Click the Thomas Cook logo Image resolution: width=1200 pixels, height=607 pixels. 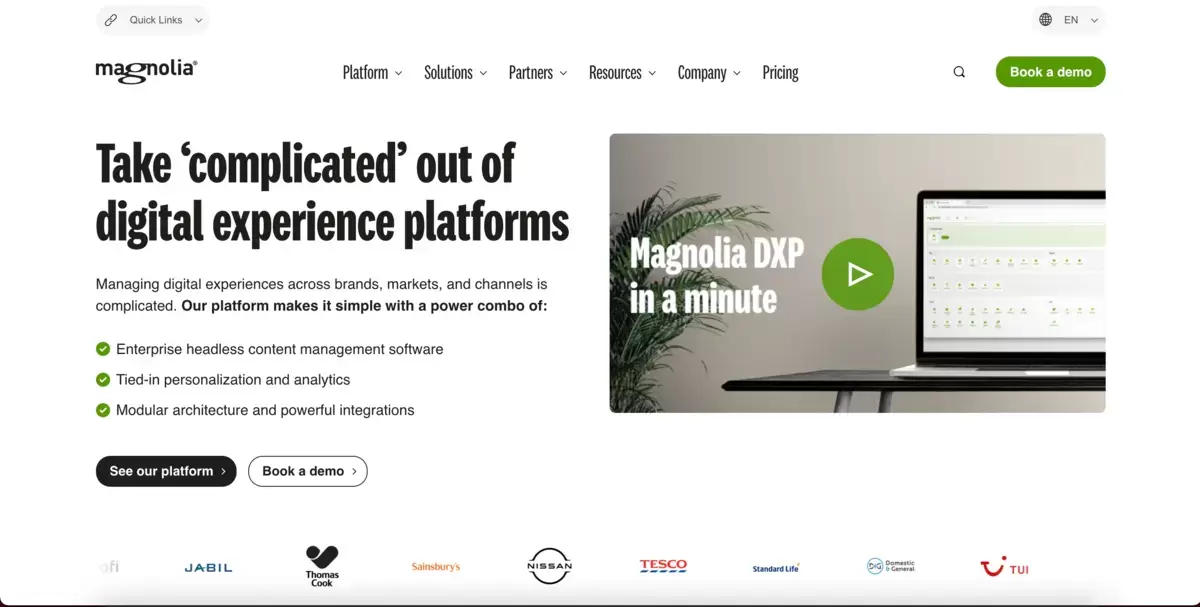coord(322,566)
